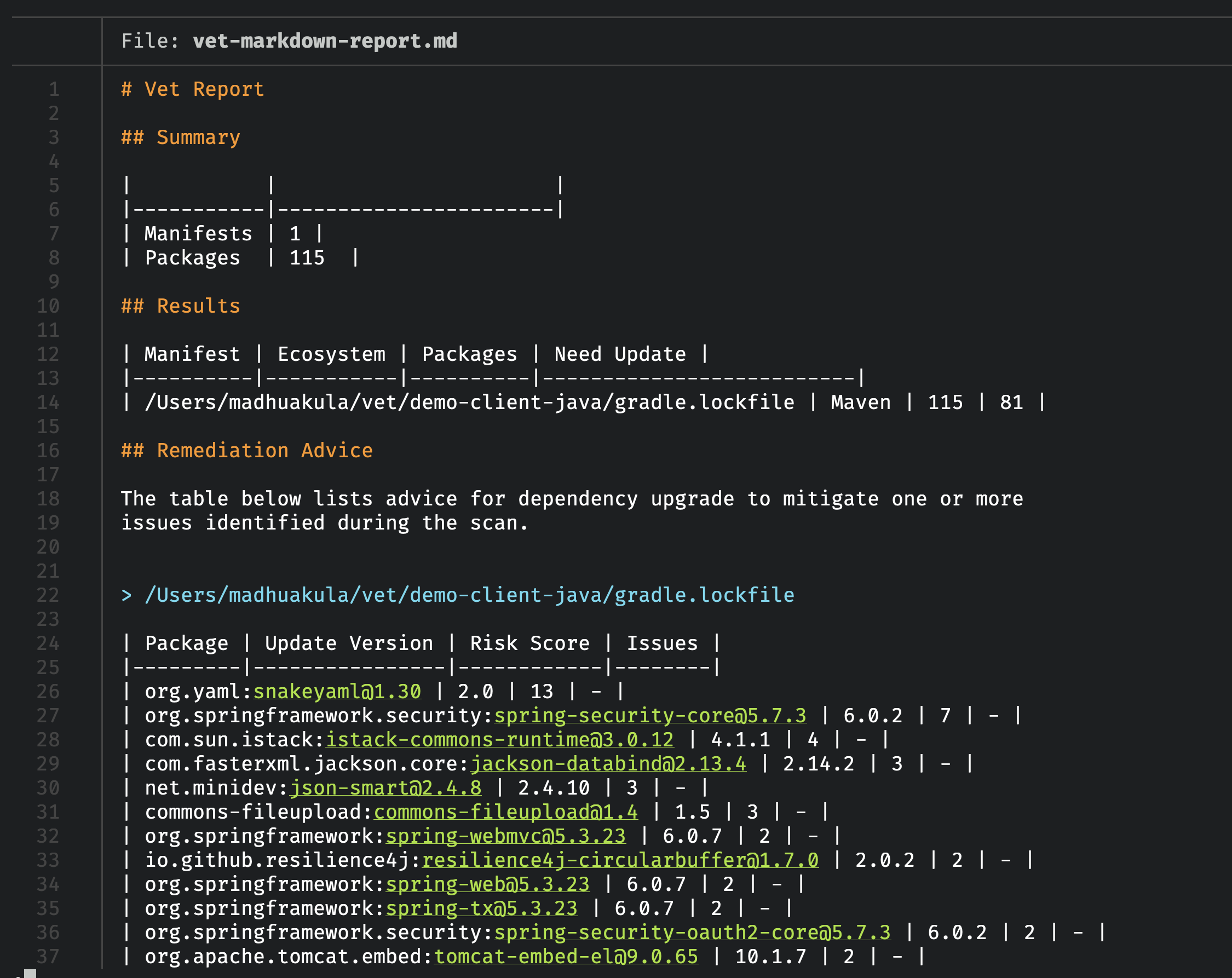Viewport: 1232px width, 978px height.
Task: Click 'issues identified during the scan.' line
Action: (x=325, y=523)
